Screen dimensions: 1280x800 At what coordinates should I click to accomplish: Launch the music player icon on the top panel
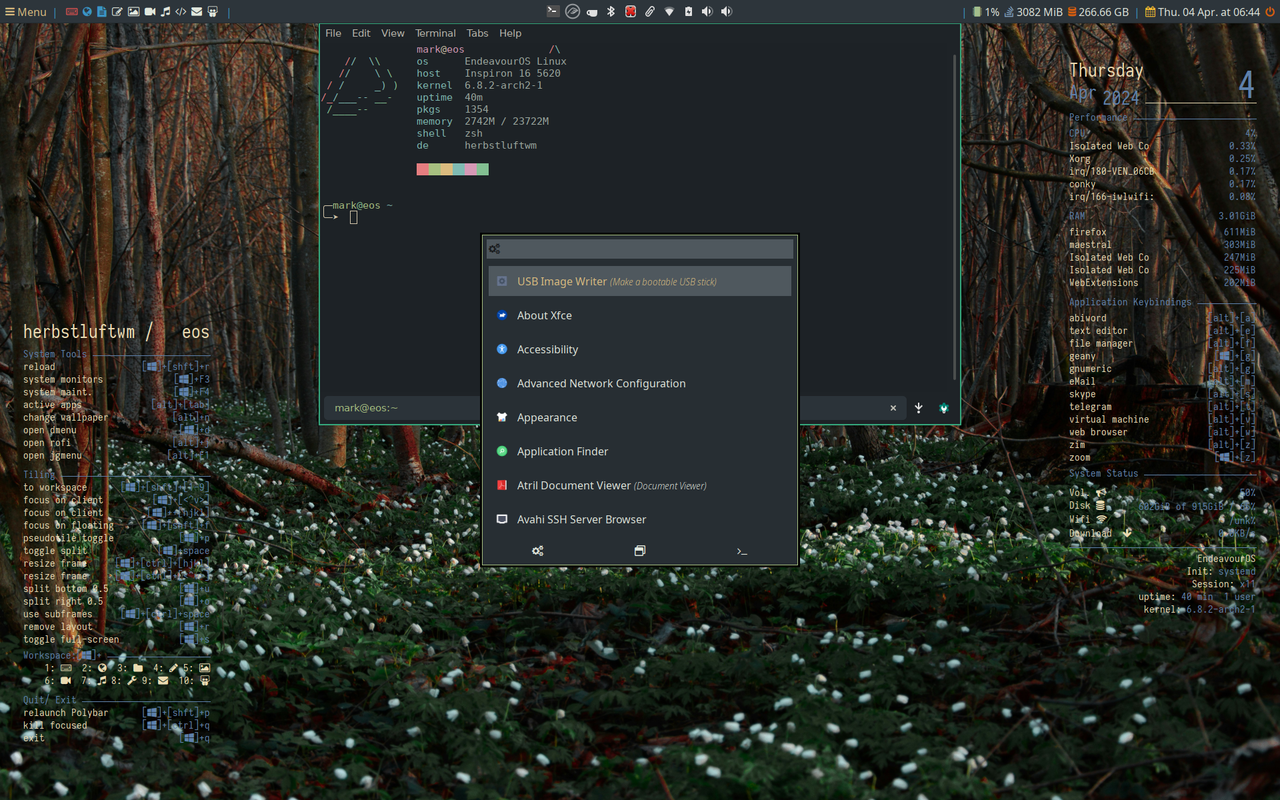[166, 11]
